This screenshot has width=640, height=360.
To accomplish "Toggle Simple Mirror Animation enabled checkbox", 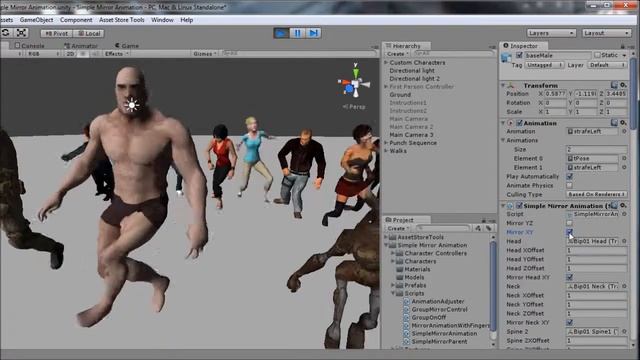I will pyautogui.click(x=520, y=206).
